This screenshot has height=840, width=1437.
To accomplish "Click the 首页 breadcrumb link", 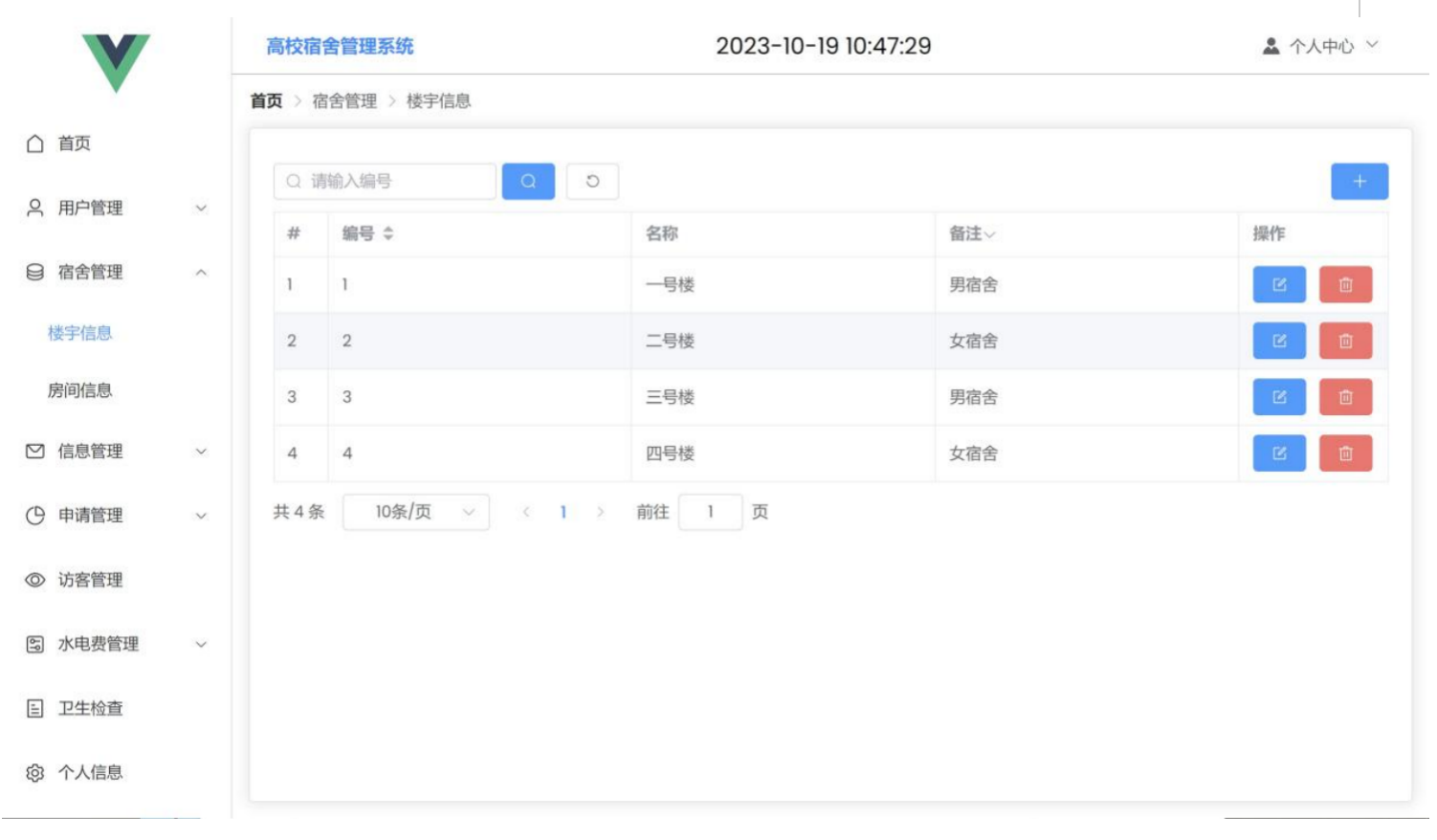I will click(x=266, y=100).
